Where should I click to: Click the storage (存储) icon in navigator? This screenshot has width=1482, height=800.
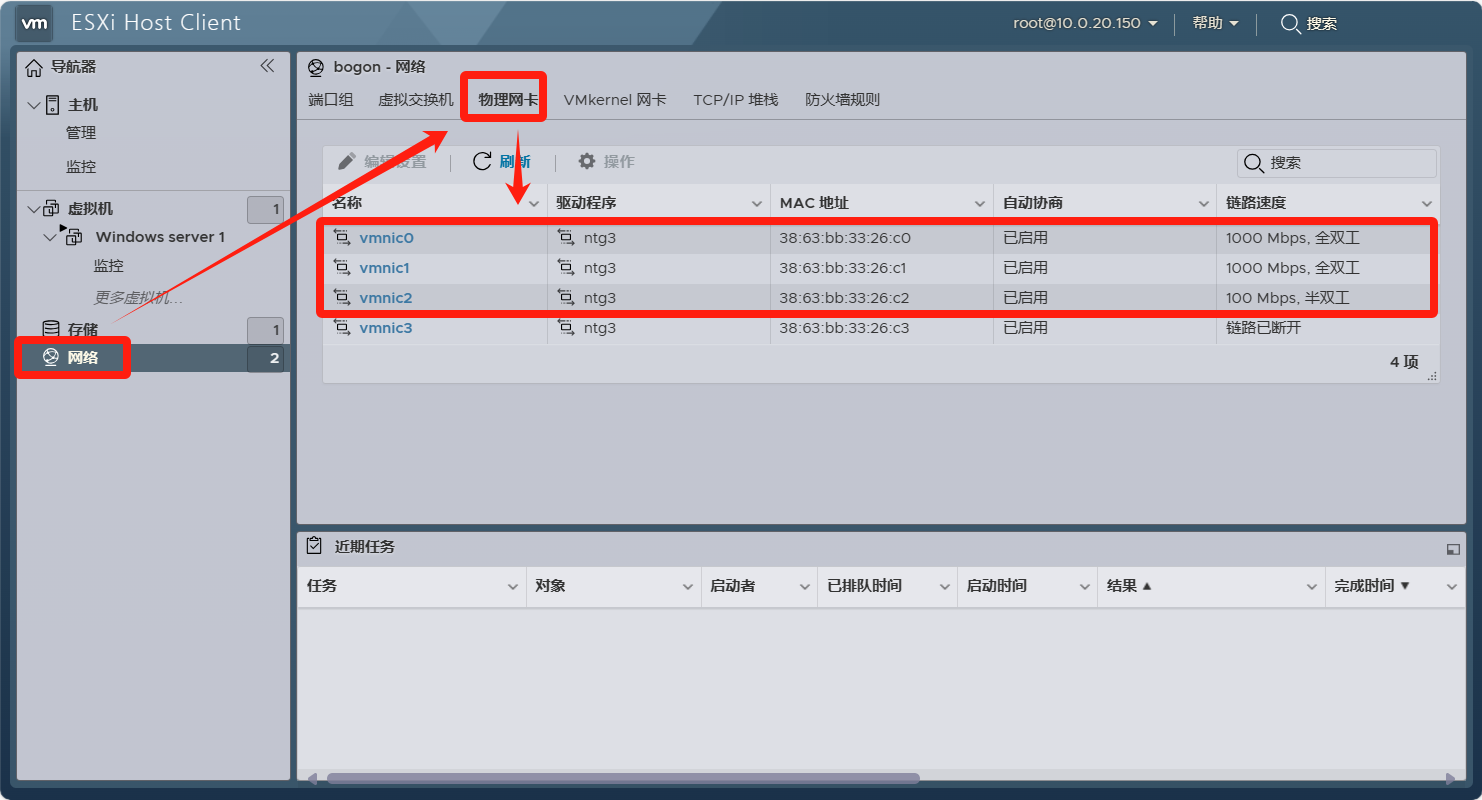point(50,329)
